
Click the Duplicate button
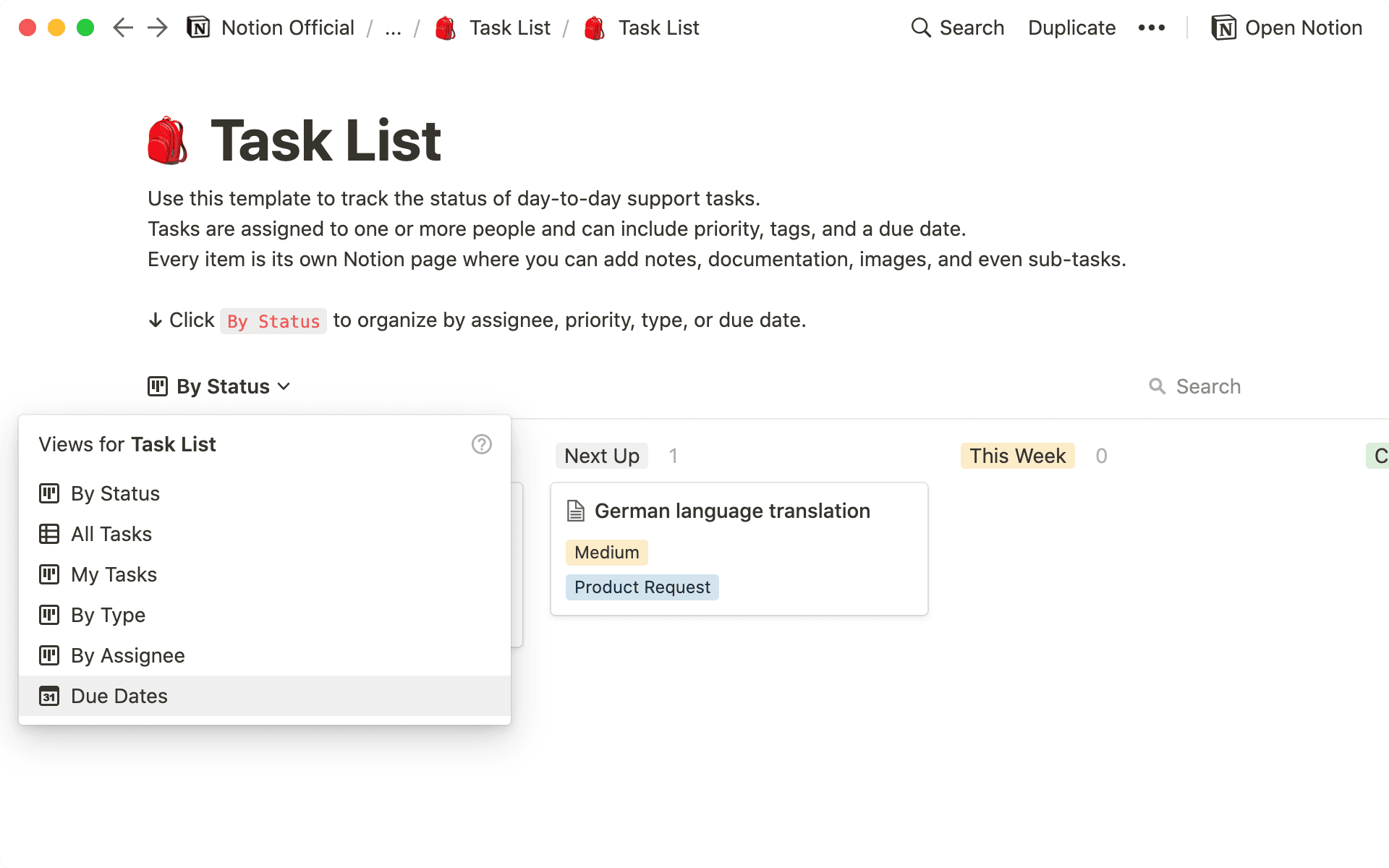coord(1071,27)
